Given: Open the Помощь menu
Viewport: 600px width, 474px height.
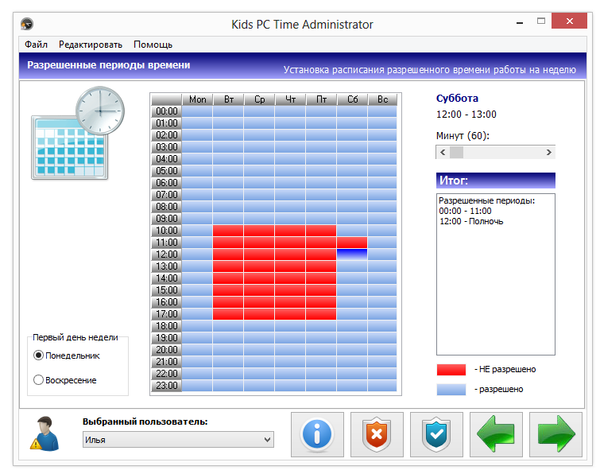Looking at the screenshot, I should click(x=153, y=45).
